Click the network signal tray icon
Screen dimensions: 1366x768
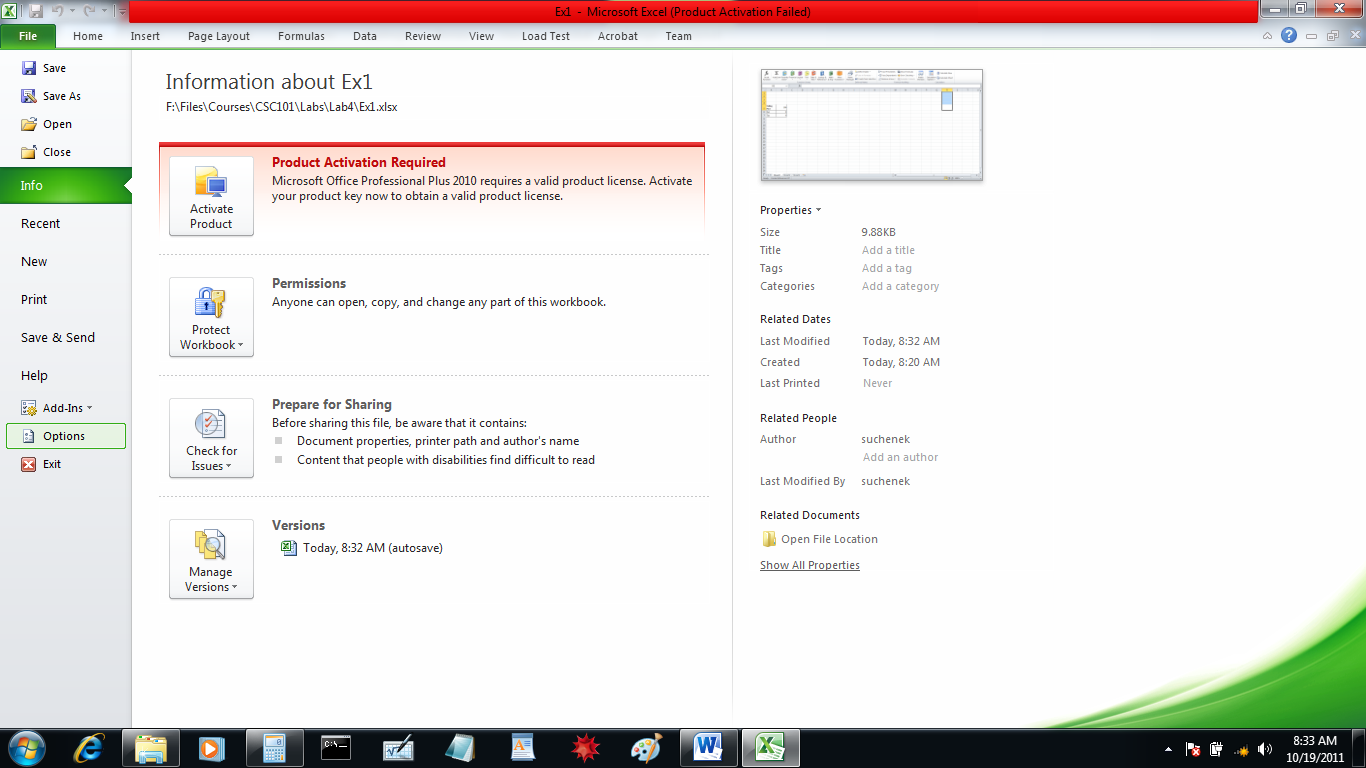pyautogui.click(x=1241, y=749)
